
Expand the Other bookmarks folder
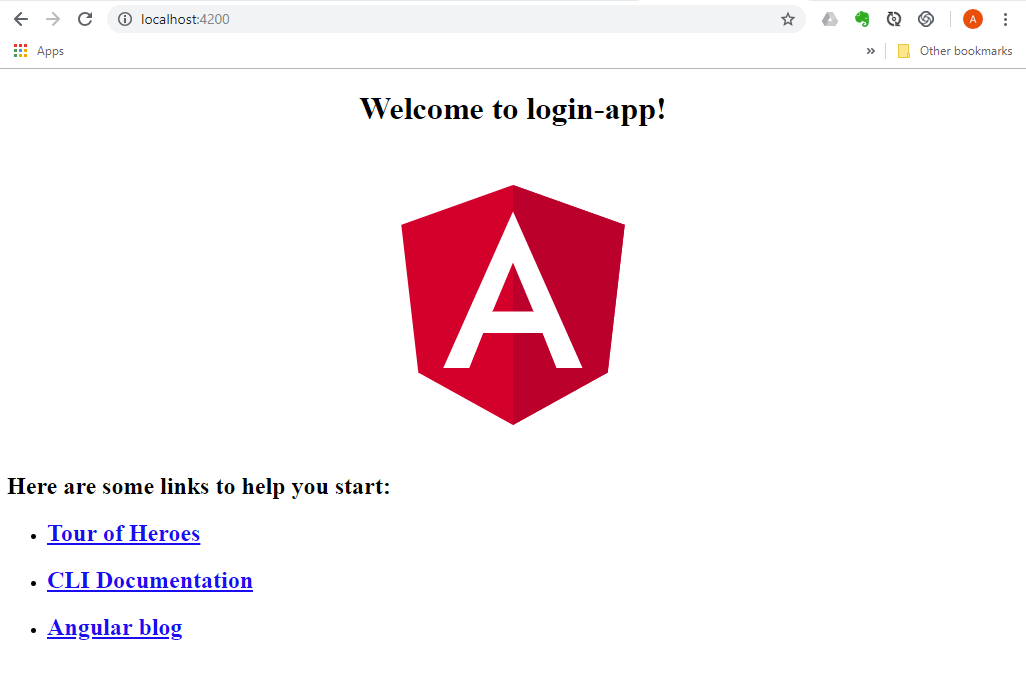point(955,50)
